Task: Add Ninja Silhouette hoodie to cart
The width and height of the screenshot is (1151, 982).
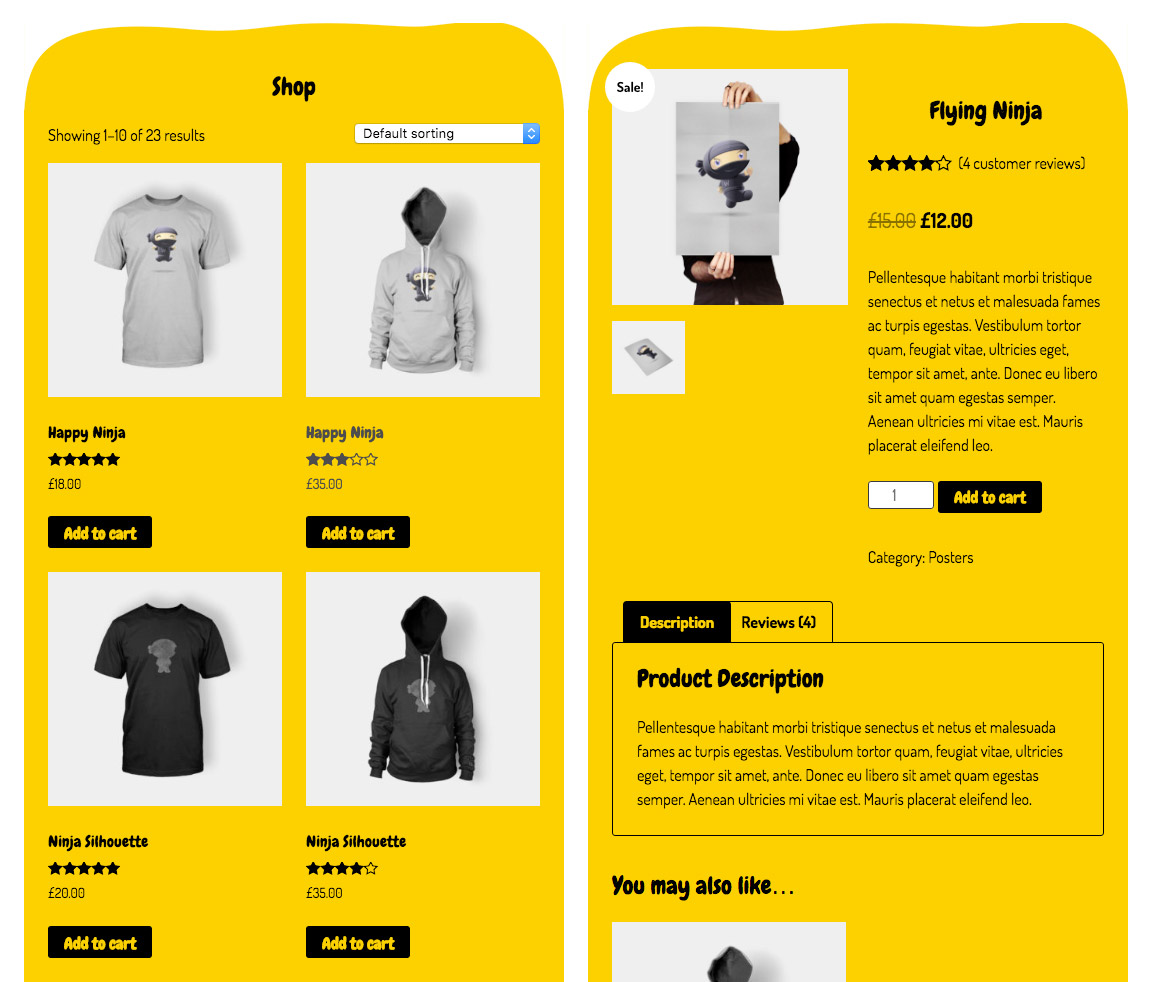Action: pyautogui.click(x=357, y=942)
